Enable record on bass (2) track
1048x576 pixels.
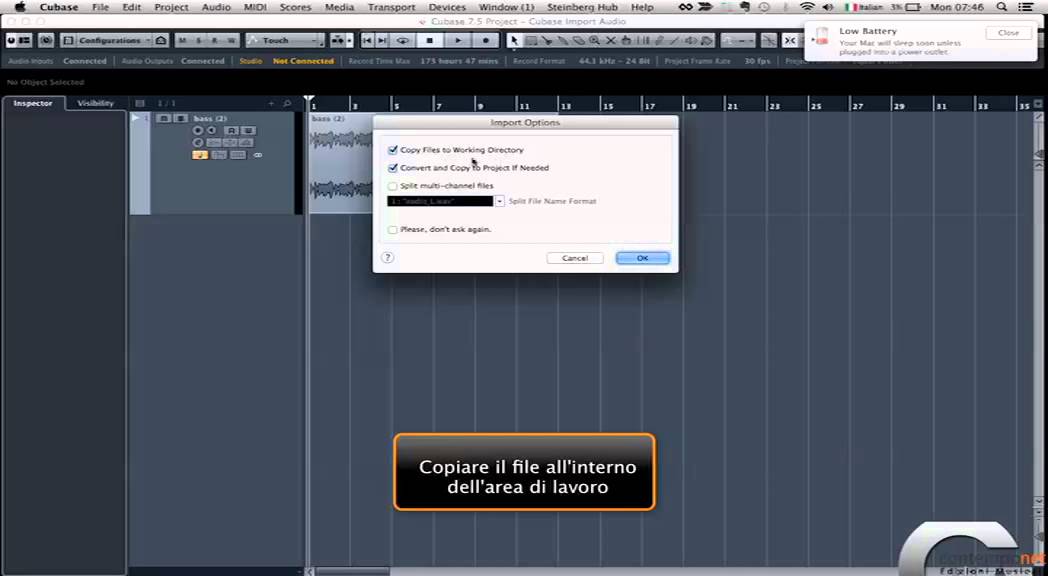point(197,130)
